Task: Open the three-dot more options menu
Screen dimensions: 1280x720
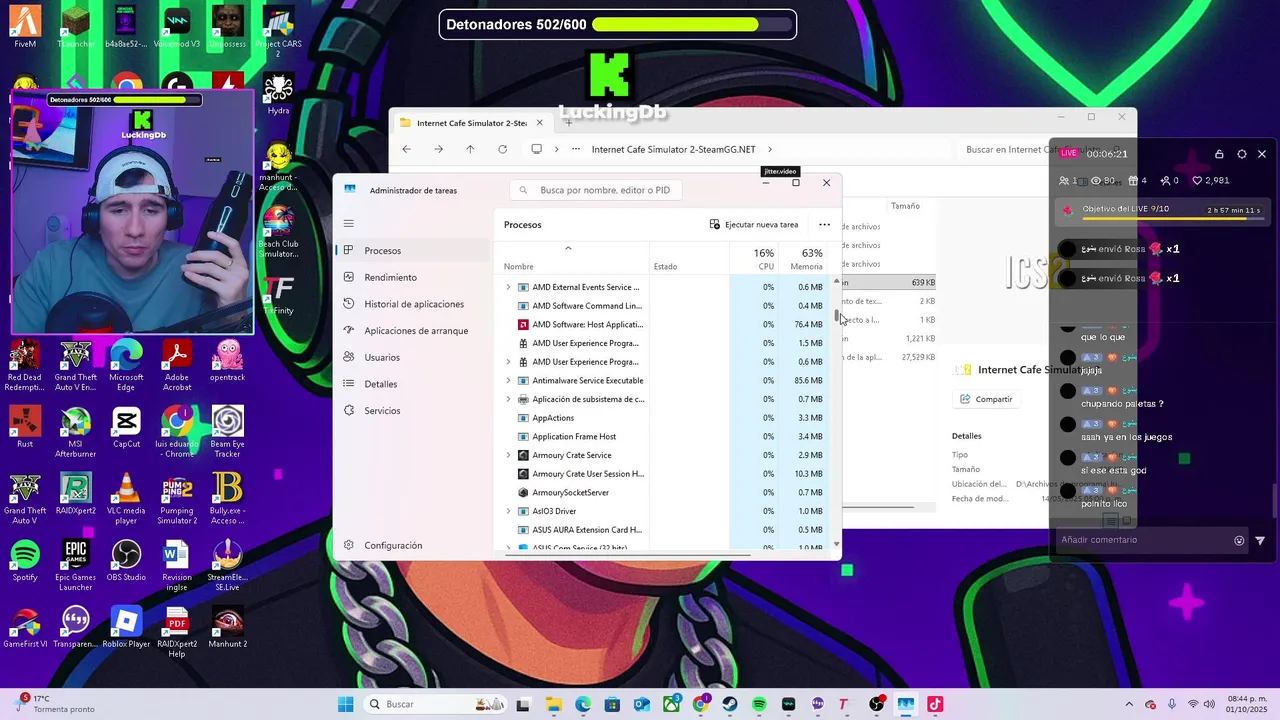Action: tap(824, 225)
